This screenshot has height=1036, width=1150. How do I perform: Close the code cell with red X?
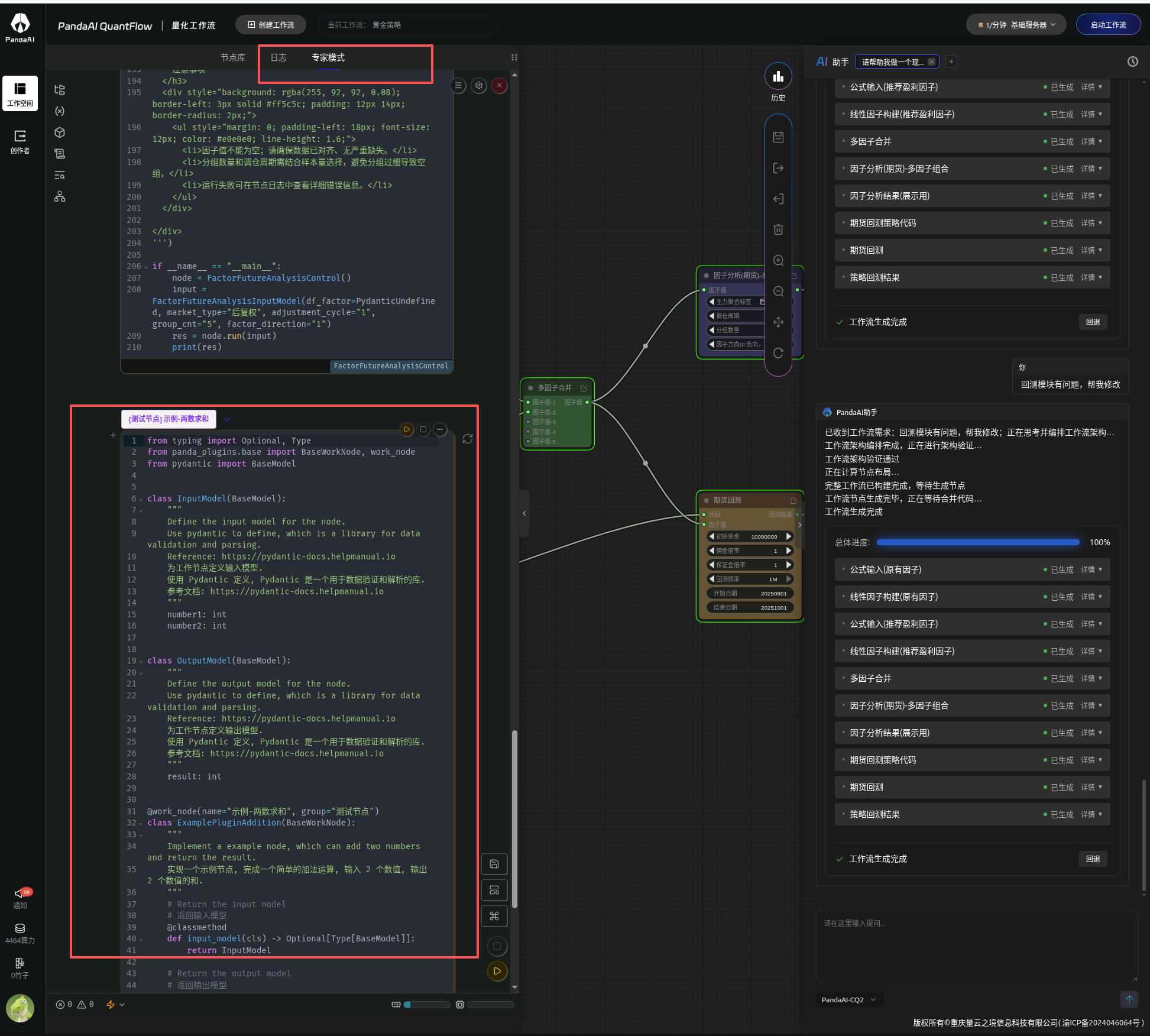[500, 85]
